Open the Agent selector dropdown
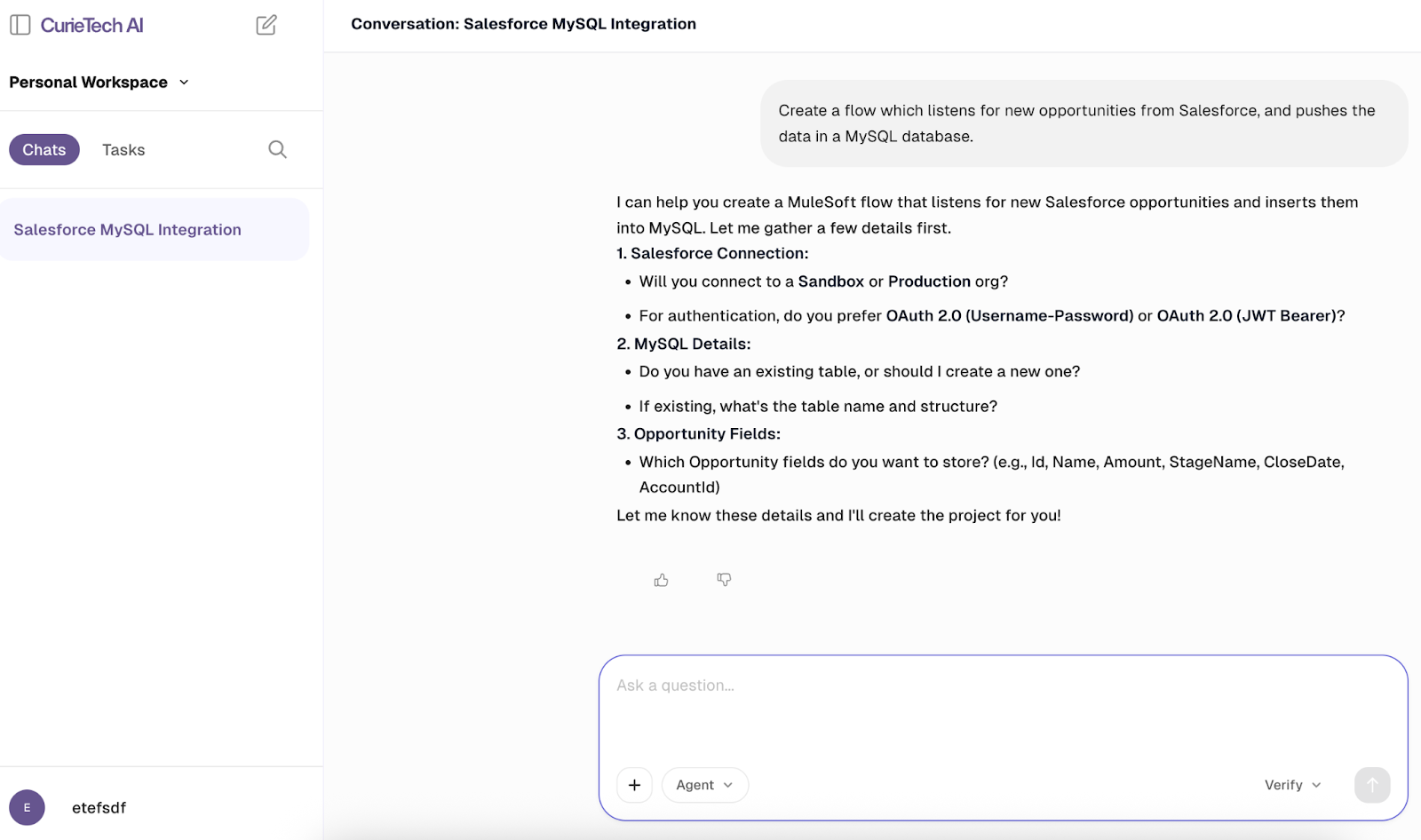The image size is (1421, 840). pyautogui.click(x=703, y=785)
